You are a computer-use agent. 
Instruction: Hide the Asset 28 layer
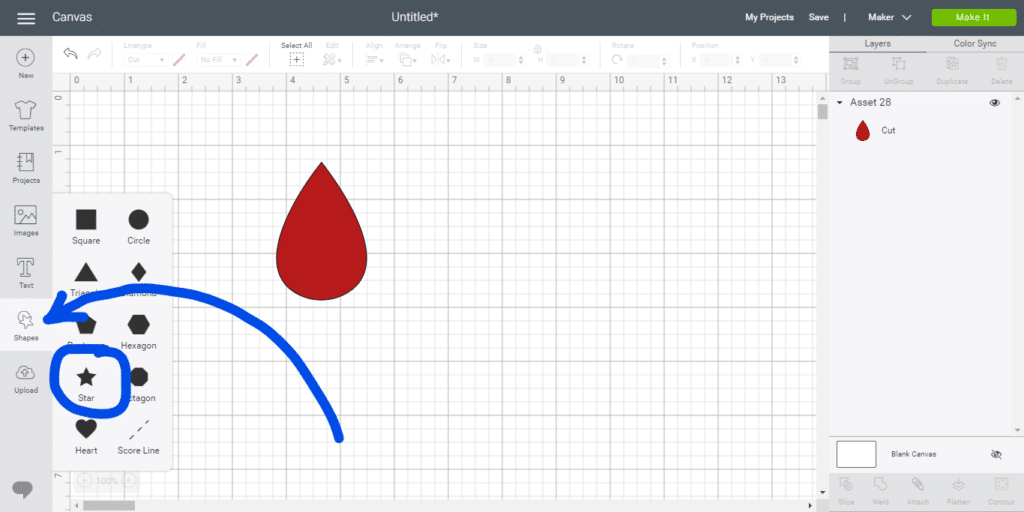pyautogui.click(x=994, y=103)
